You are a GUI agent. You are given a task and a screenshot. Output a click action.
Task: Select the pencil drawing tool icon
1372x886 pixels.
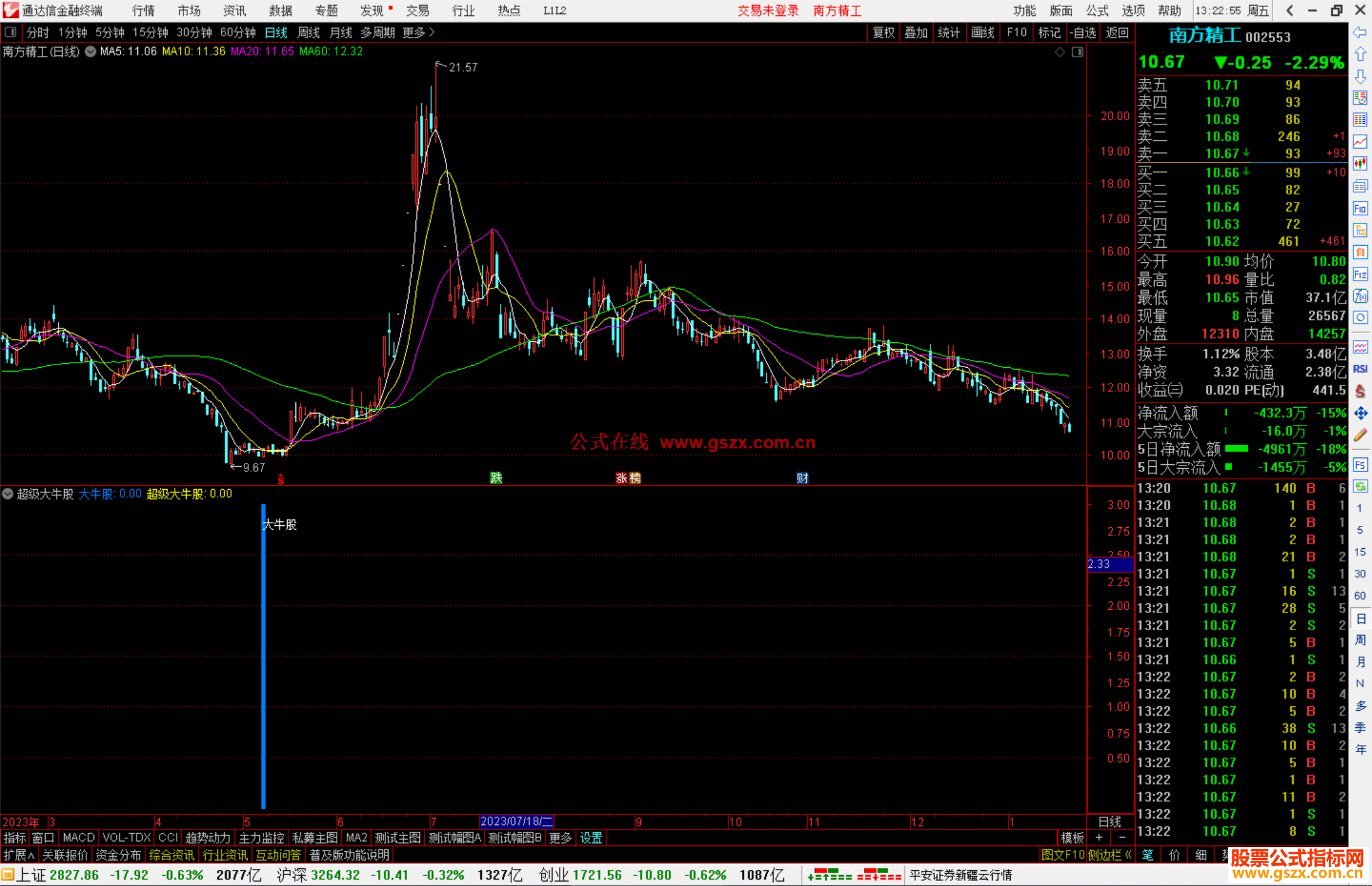(x=1360, y=435)
